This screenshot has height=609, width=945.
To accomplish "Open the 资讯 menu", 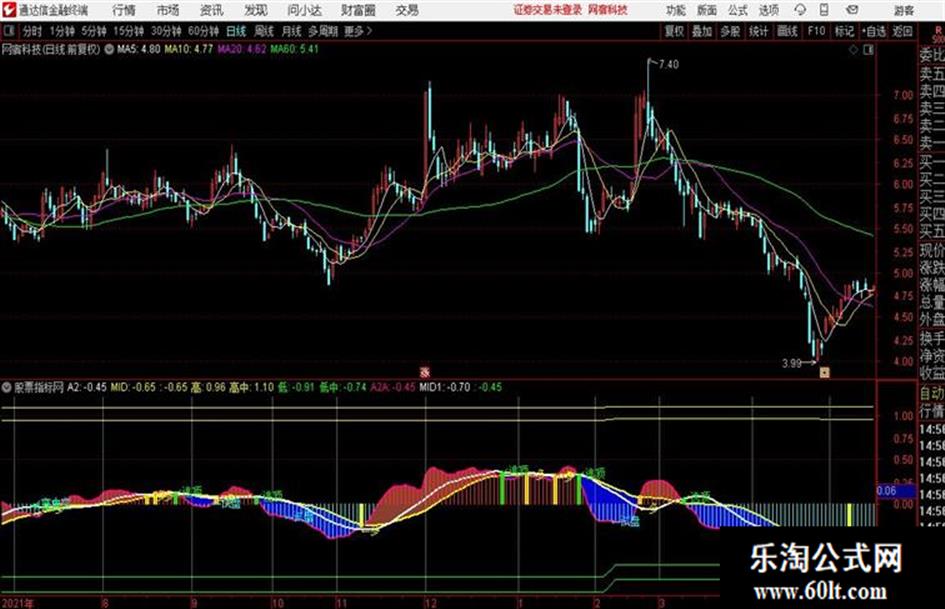I will click(212, 10).
